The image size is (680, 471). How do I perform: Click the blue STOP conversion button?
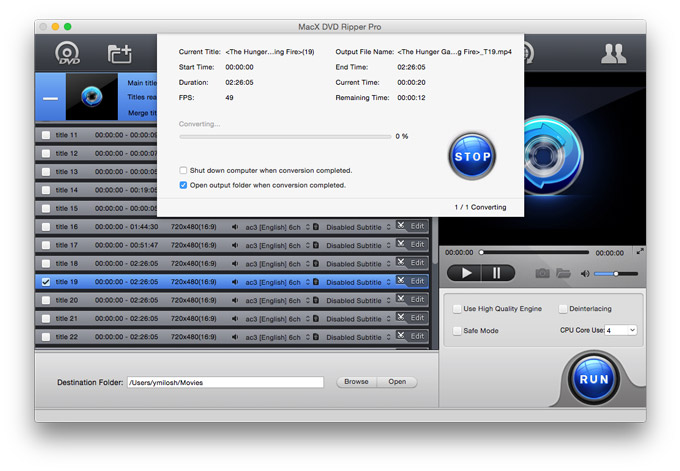472,157
